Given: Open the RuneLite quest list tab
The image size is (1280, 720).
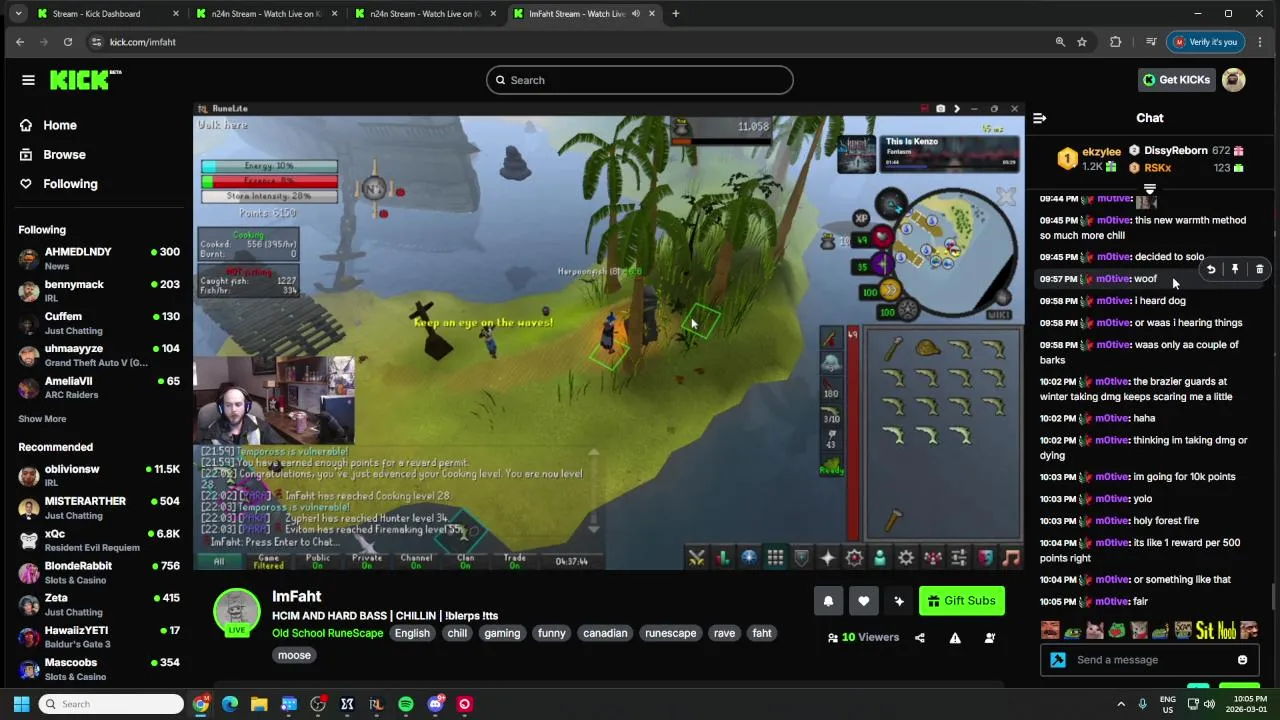Looking at the screenshot, I should pos(748,558).
